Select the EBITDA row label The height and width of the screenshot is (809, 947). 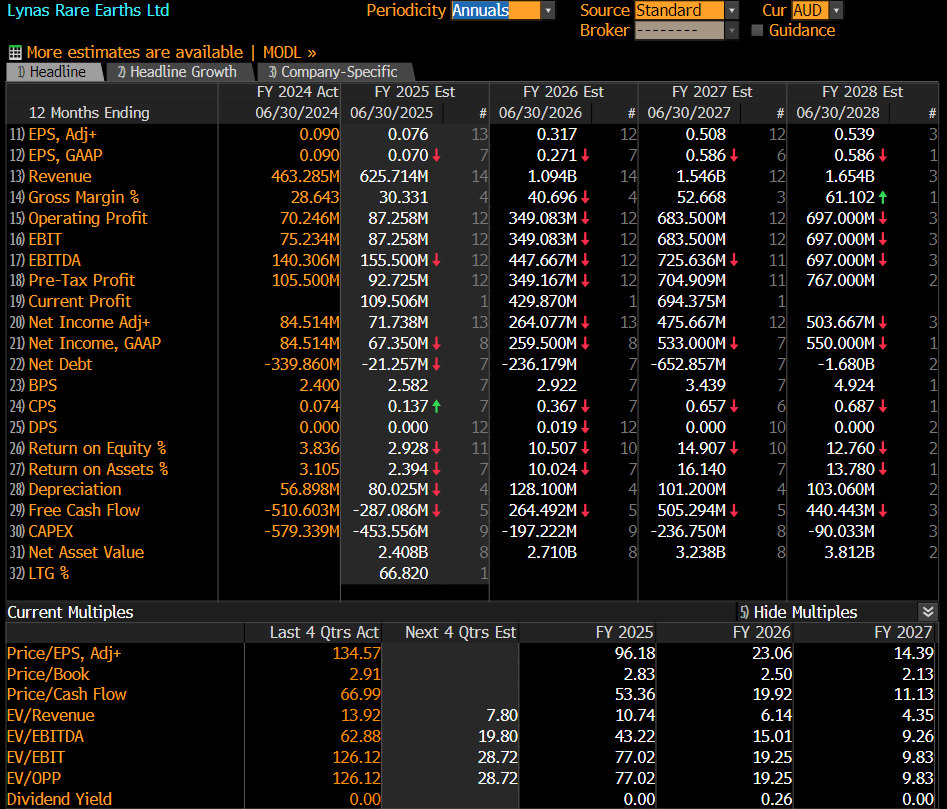pos(54,260)
